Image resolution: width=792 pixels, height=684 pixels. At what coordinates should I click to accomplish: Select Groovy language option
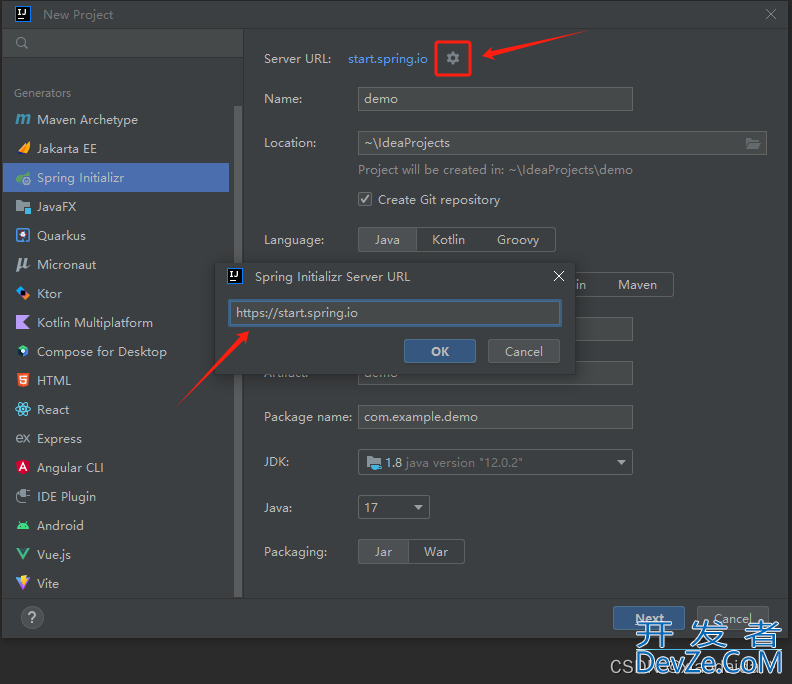(518, 239)
